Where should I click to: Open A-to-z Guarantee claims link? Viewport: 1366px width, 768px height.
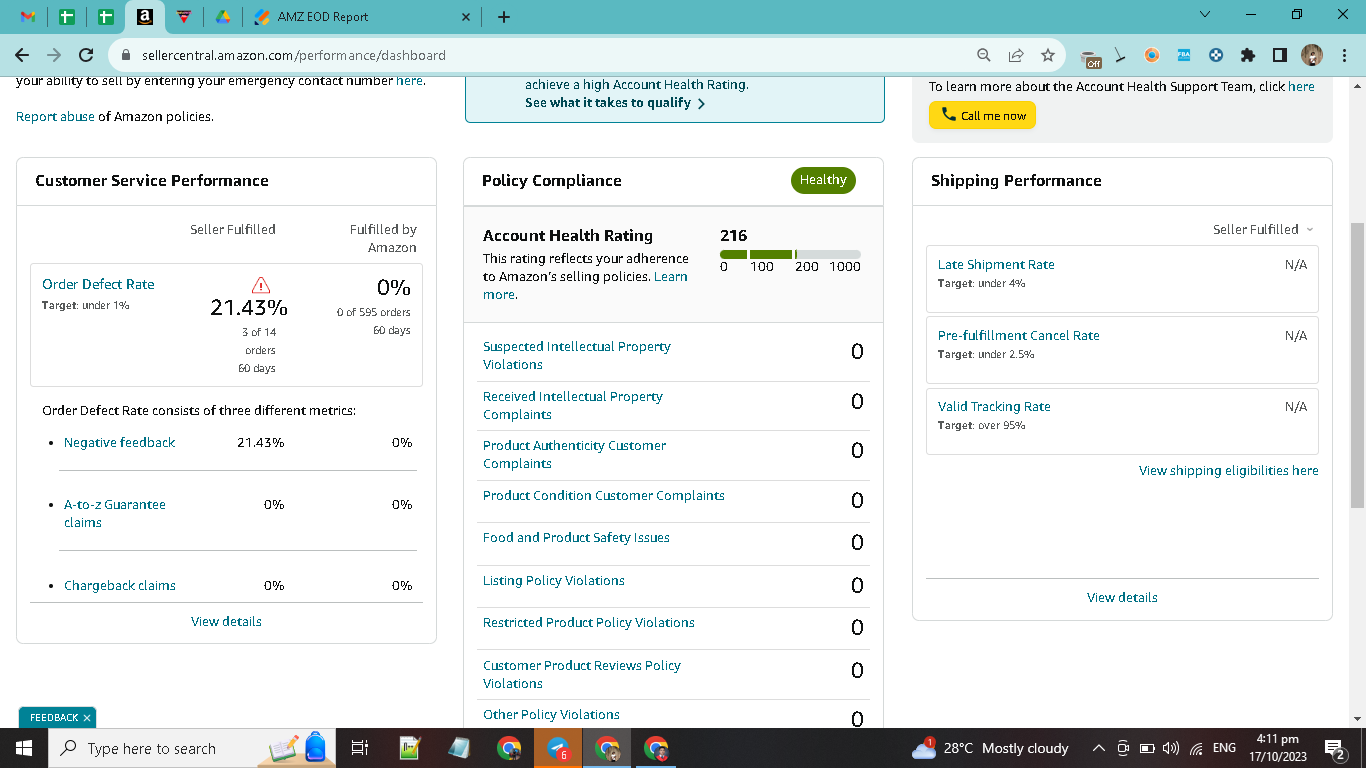115,513
